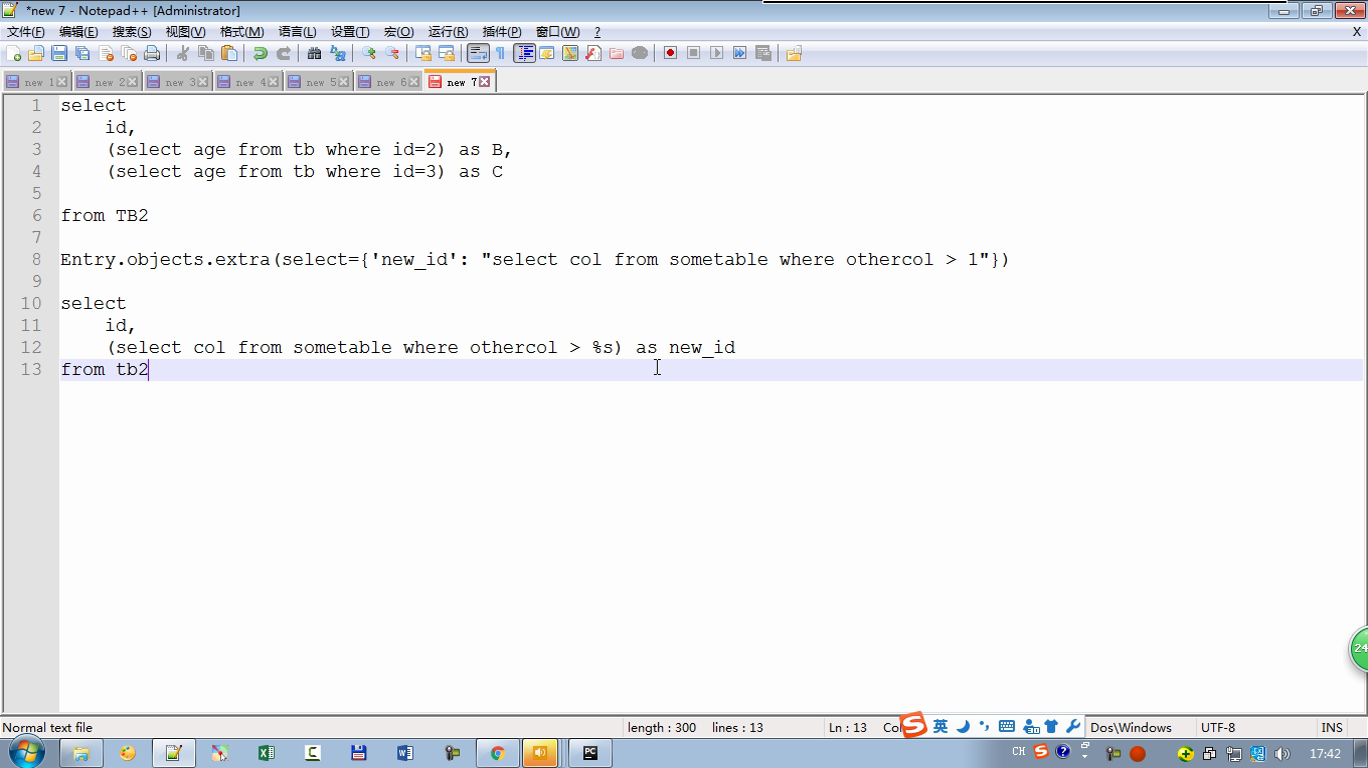Open Find with the binoculars icon
Screen dimensions: 1368x768
click(x=314, y=53)
